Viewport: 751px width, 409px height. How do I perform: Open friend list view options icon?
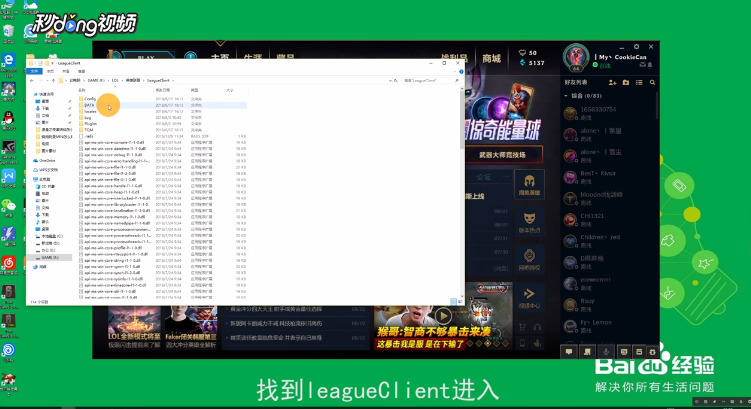pyautogui.click(x=639, y=82)
